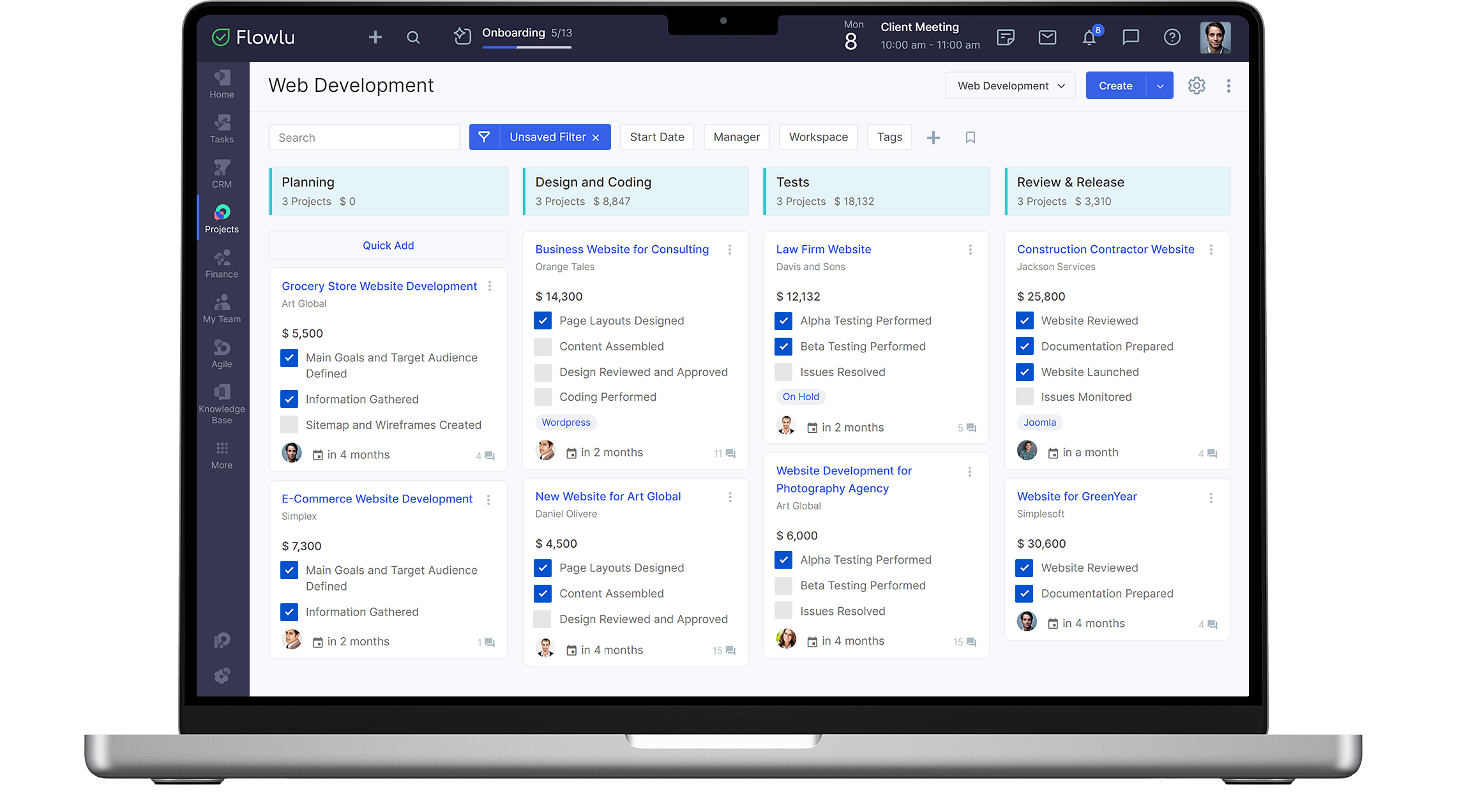The width and height of the screenshot is (1466, 812).
Task: Open the Grocery Store Website Development project
Action: tap(379, 286)
